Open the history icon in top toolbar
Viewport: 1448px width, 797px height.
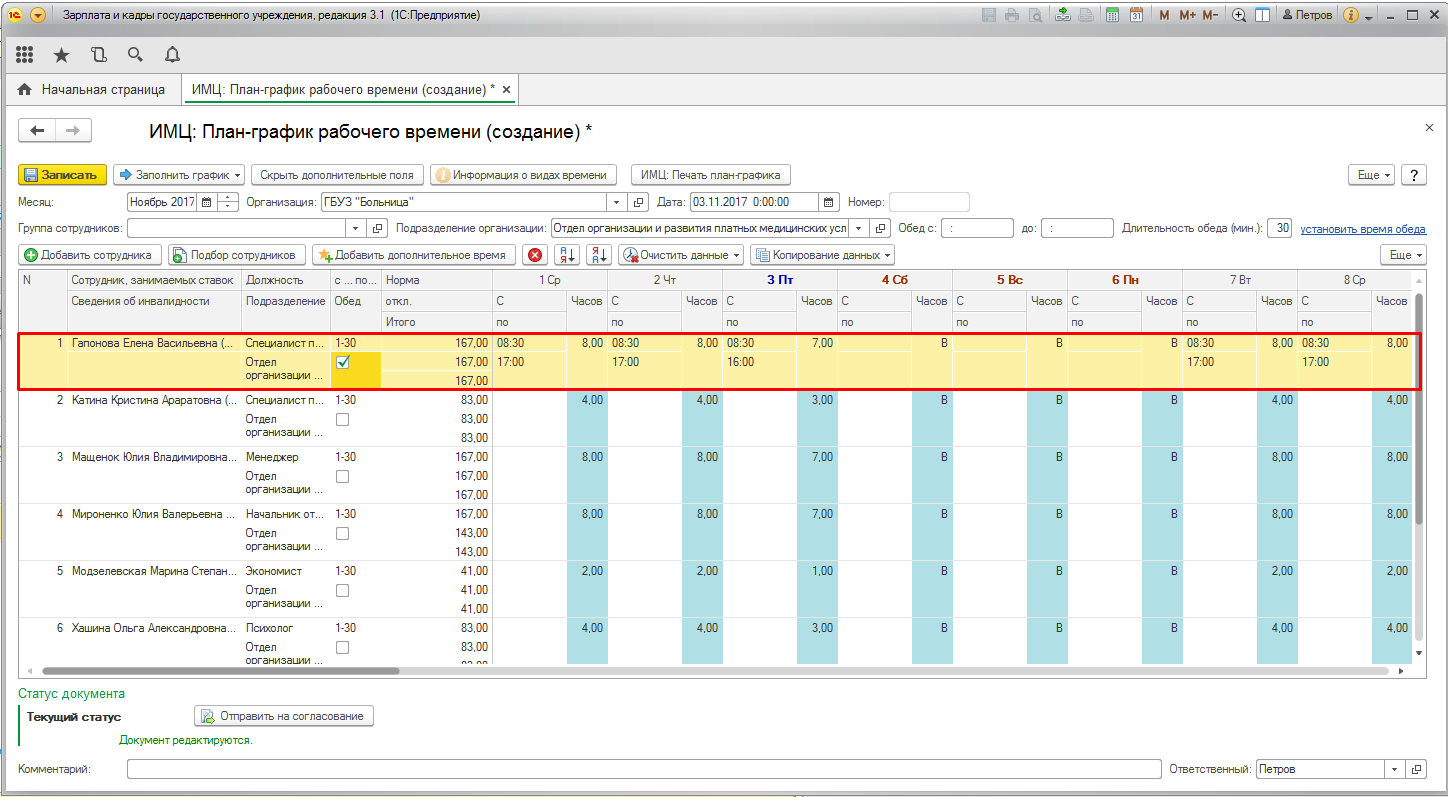pyautogui.click(x=98, y=55)
